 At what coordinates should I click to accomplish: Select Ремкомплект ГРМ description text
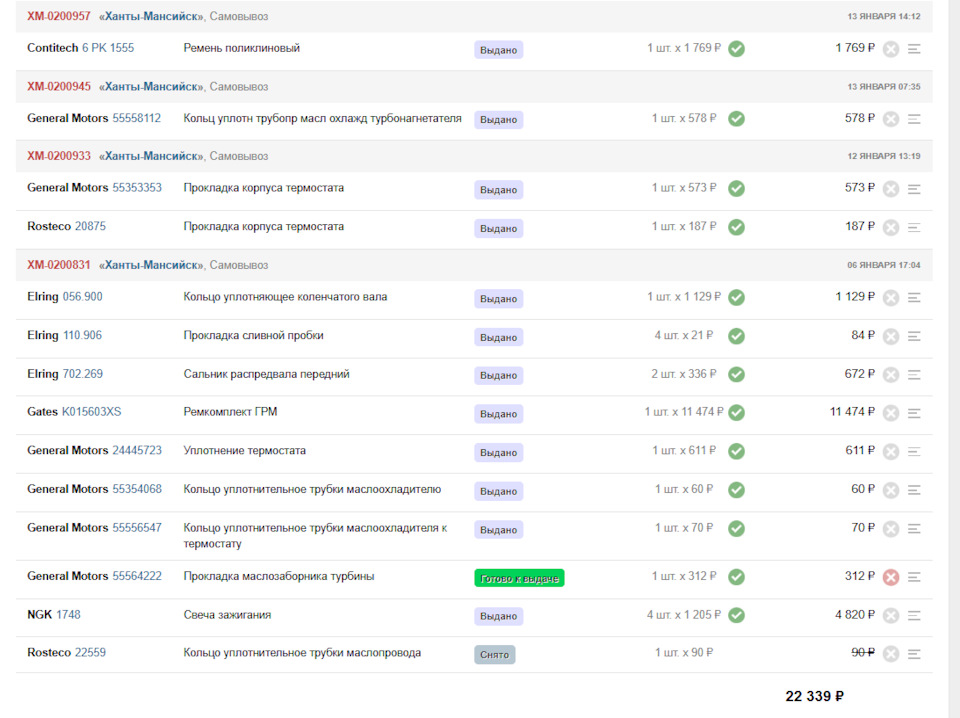coord(230,412)
